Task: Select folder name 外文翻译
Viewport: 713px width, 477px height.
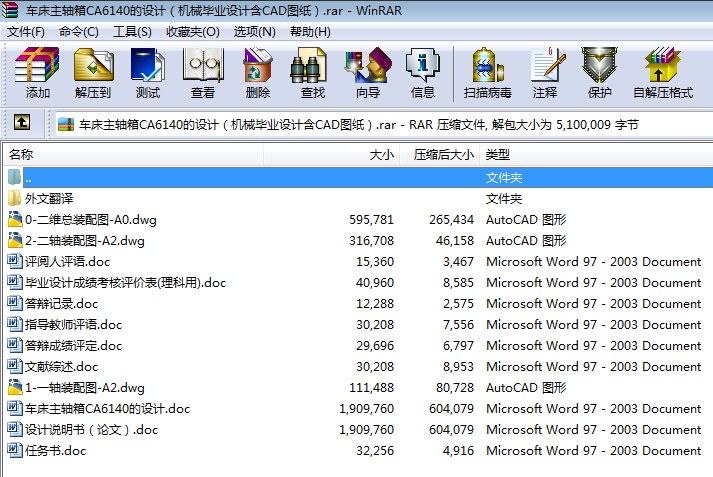Action: click(49, 199)
